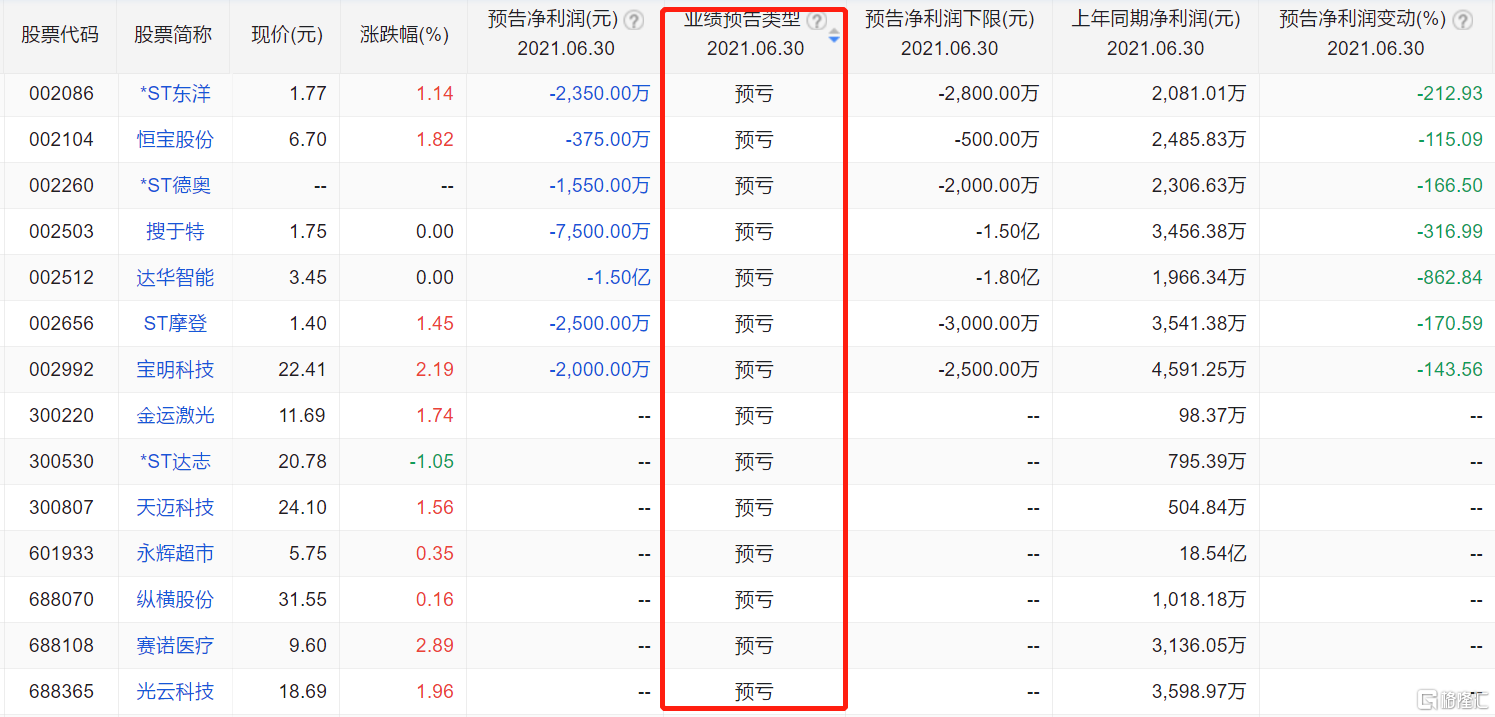Screen dimensions: 1495x717
Task: Click the -1.05 change for *ST达志
Action: pyautogui.click(x=430, y=462)
